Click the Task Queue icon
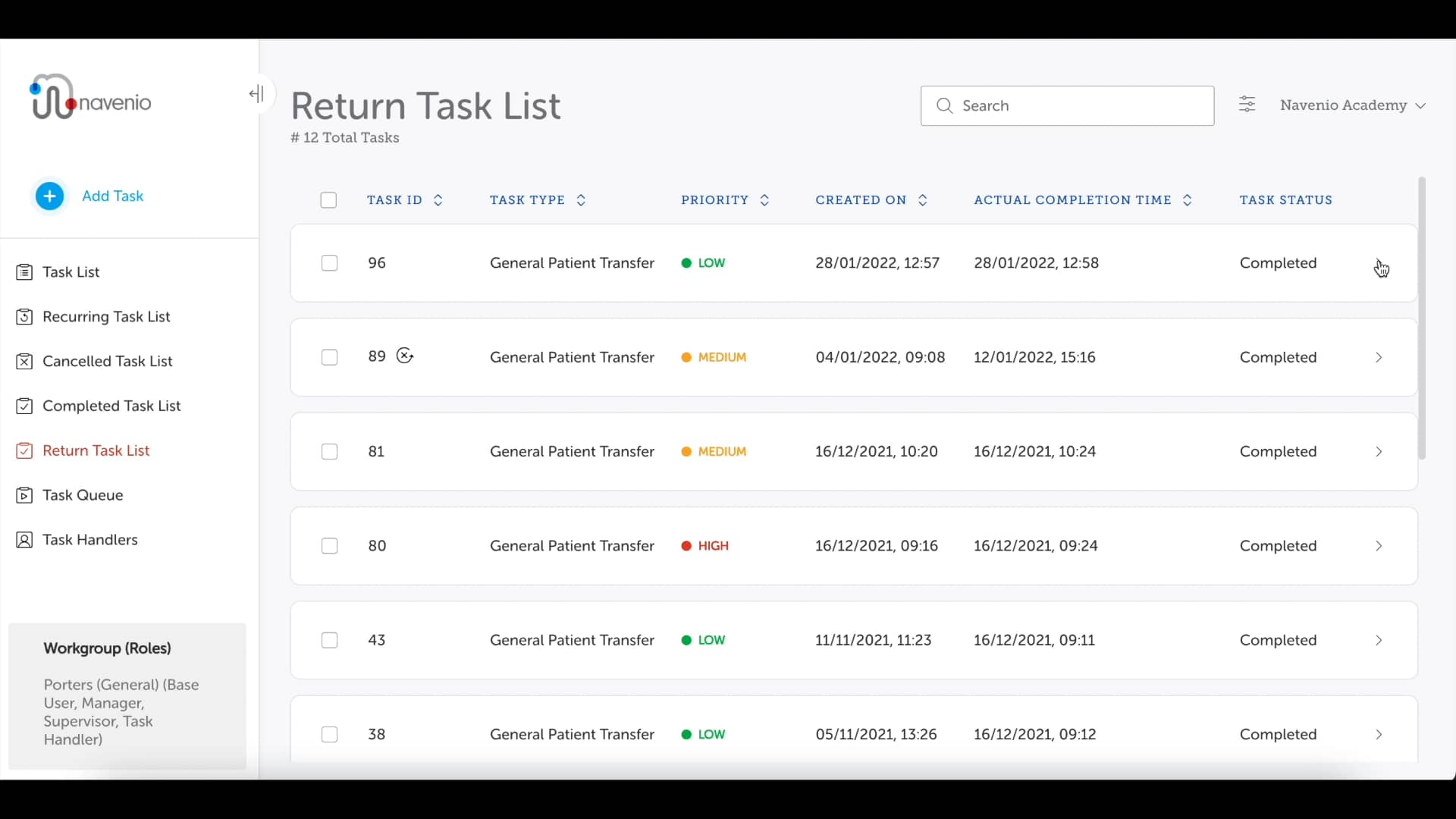 point(24,496)
